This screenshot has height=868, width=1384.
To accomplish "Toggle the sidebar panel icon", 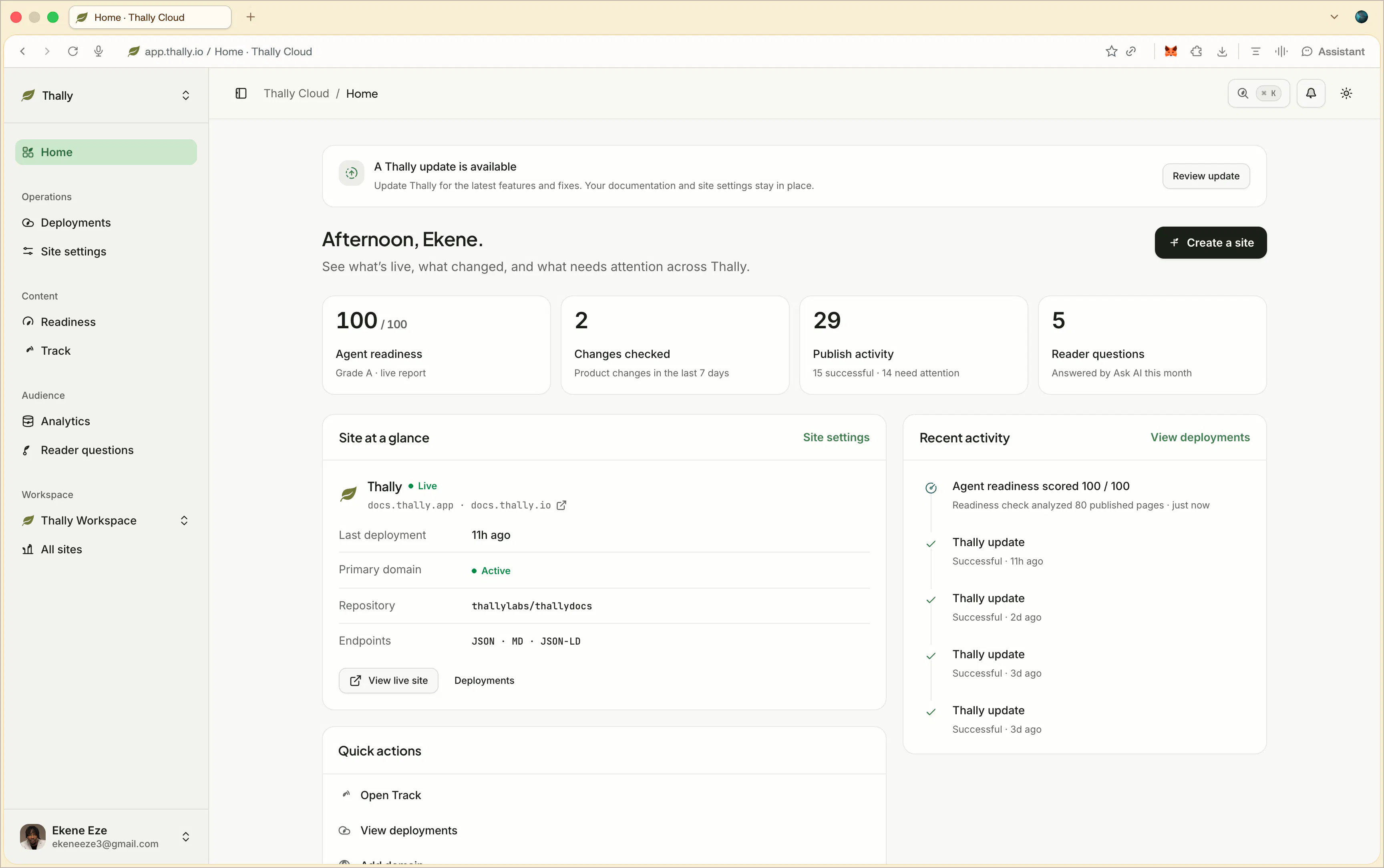I will click(241, 94).
